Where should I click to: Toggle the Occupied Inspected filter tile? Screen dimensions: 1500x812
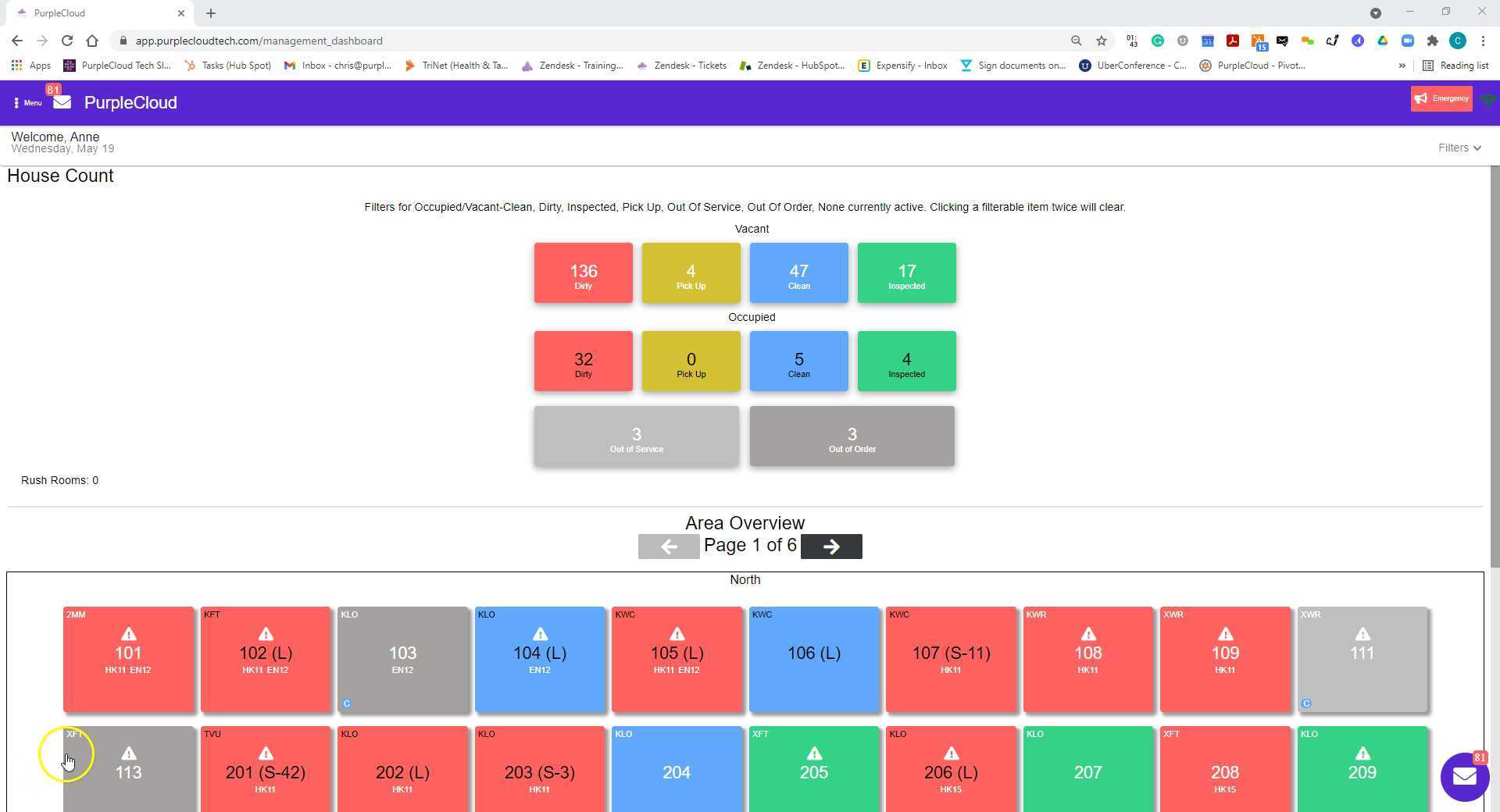[907, 361]
